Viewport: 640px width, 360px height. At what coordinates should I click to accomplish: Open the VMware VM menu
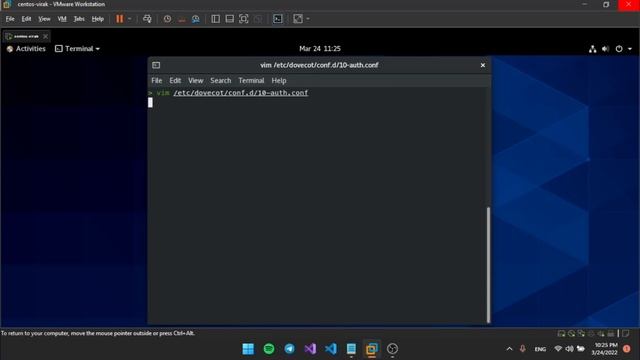click(62, 19)
